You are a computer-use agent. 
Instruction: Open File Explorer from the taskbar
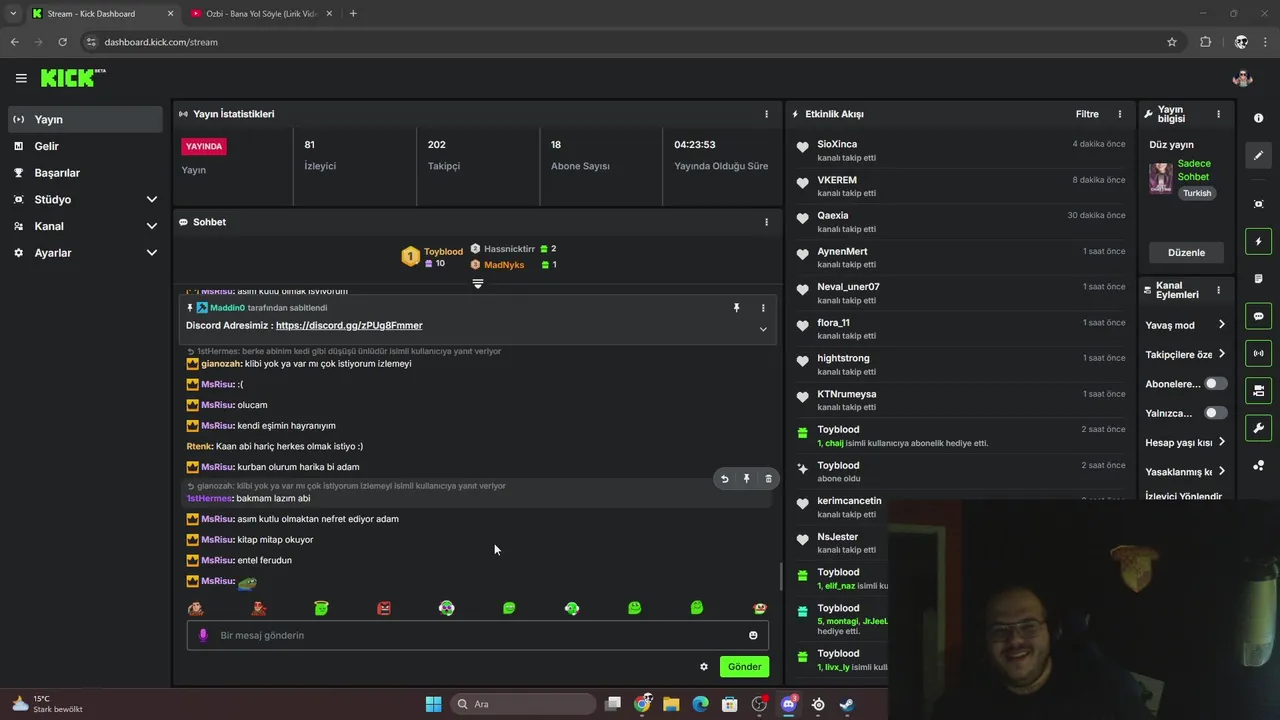coord(671,704)
